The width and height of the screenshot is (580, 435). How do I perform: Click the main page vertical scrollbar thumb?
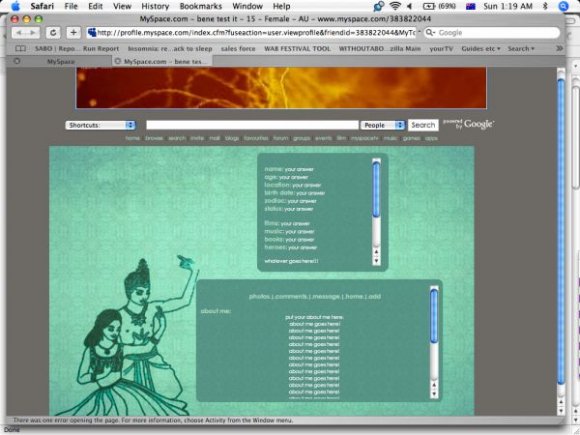click(561, 231)
